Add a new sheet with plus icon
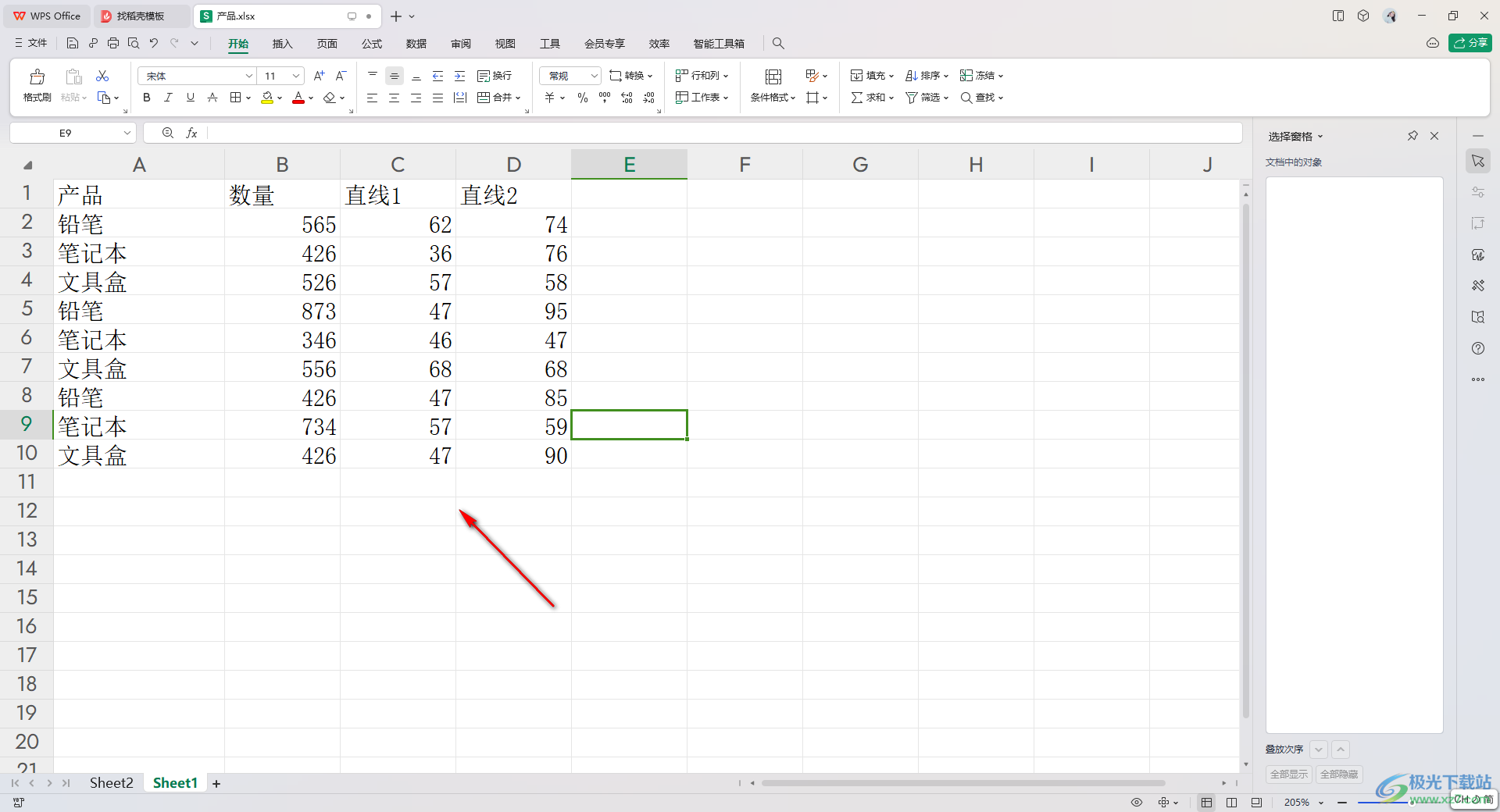 [216, 783]
